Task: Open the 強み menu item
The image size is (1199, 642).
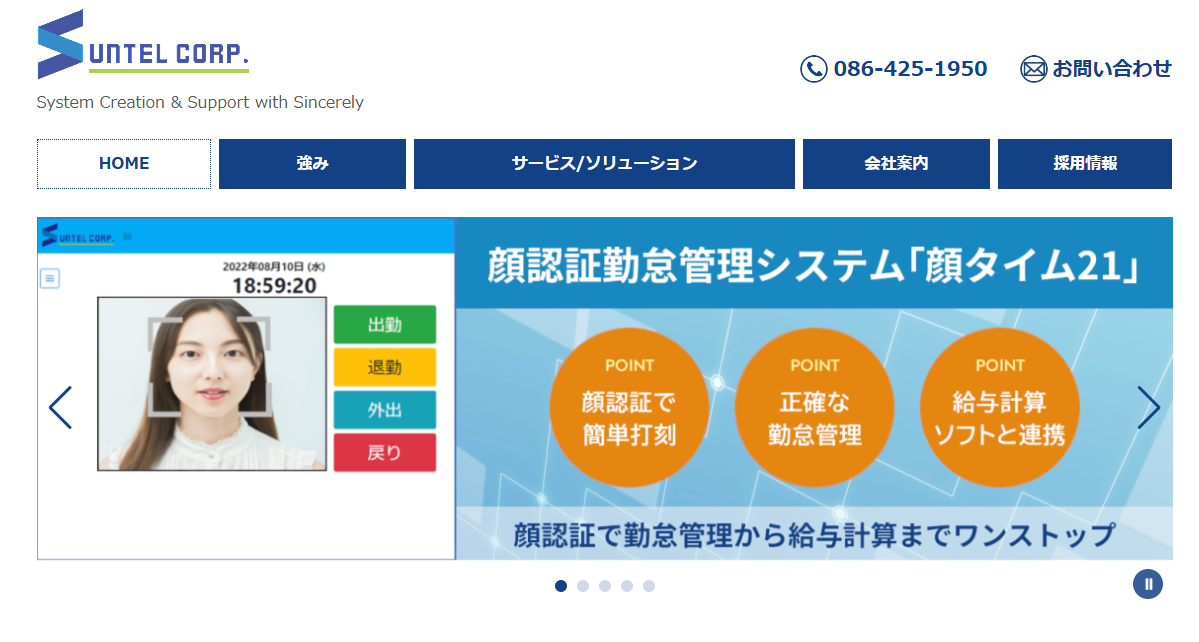Action: (x=312, y=164)
